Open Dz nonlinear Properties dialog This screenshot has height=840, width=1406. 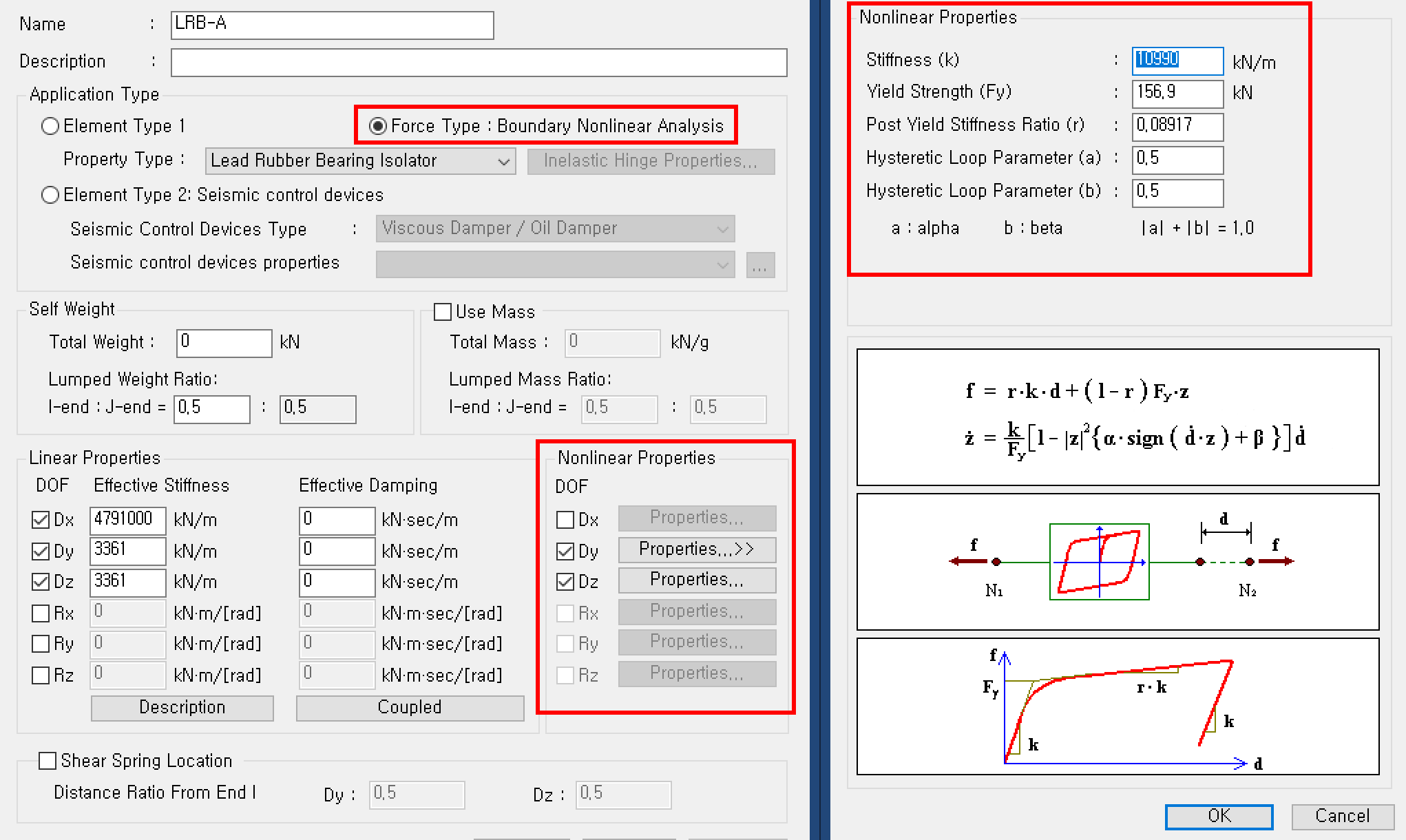pyautogui.click(x=696, y=580)
